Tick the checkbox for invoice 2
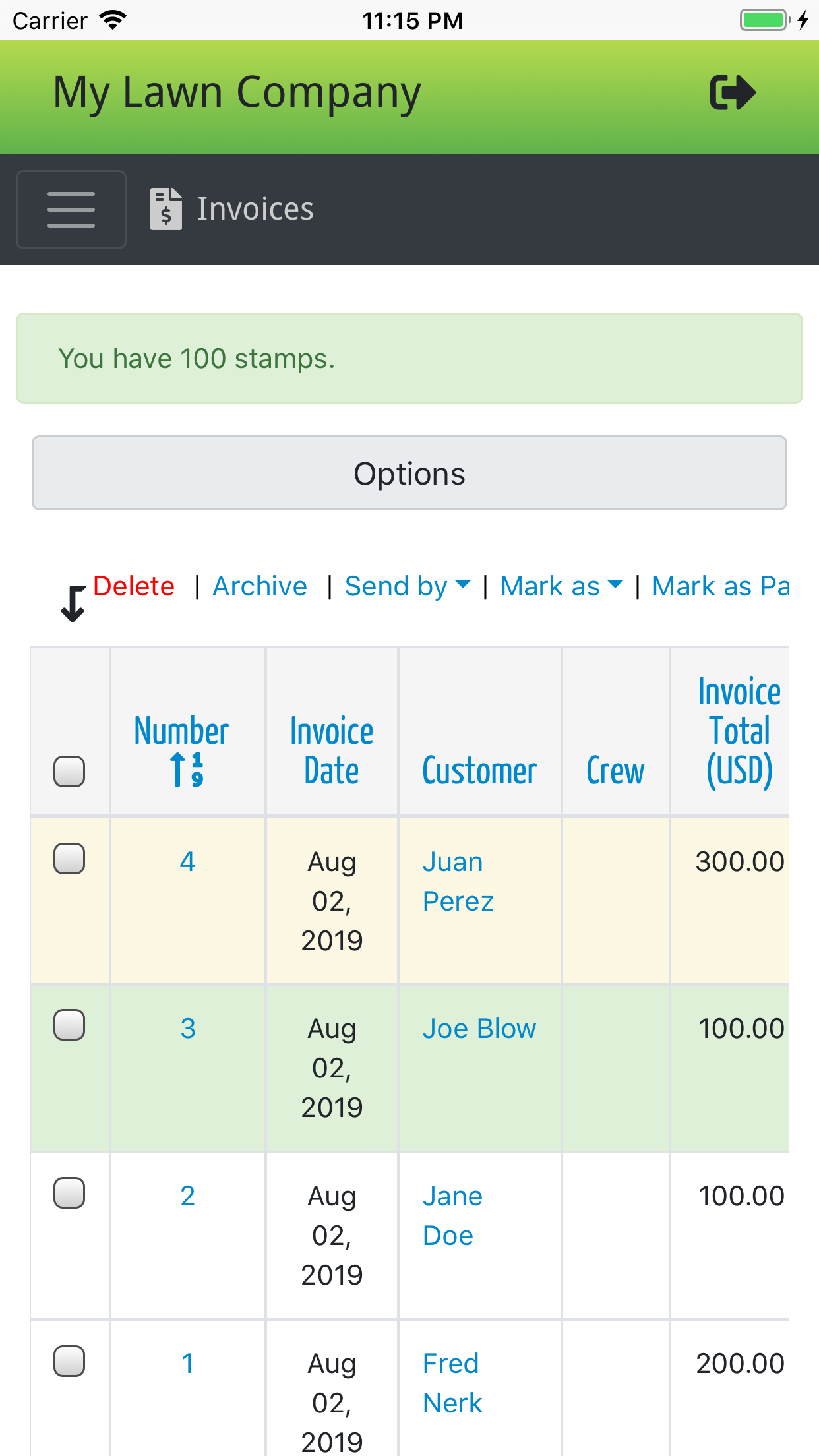The image size is (819, 1456). 69,1193
